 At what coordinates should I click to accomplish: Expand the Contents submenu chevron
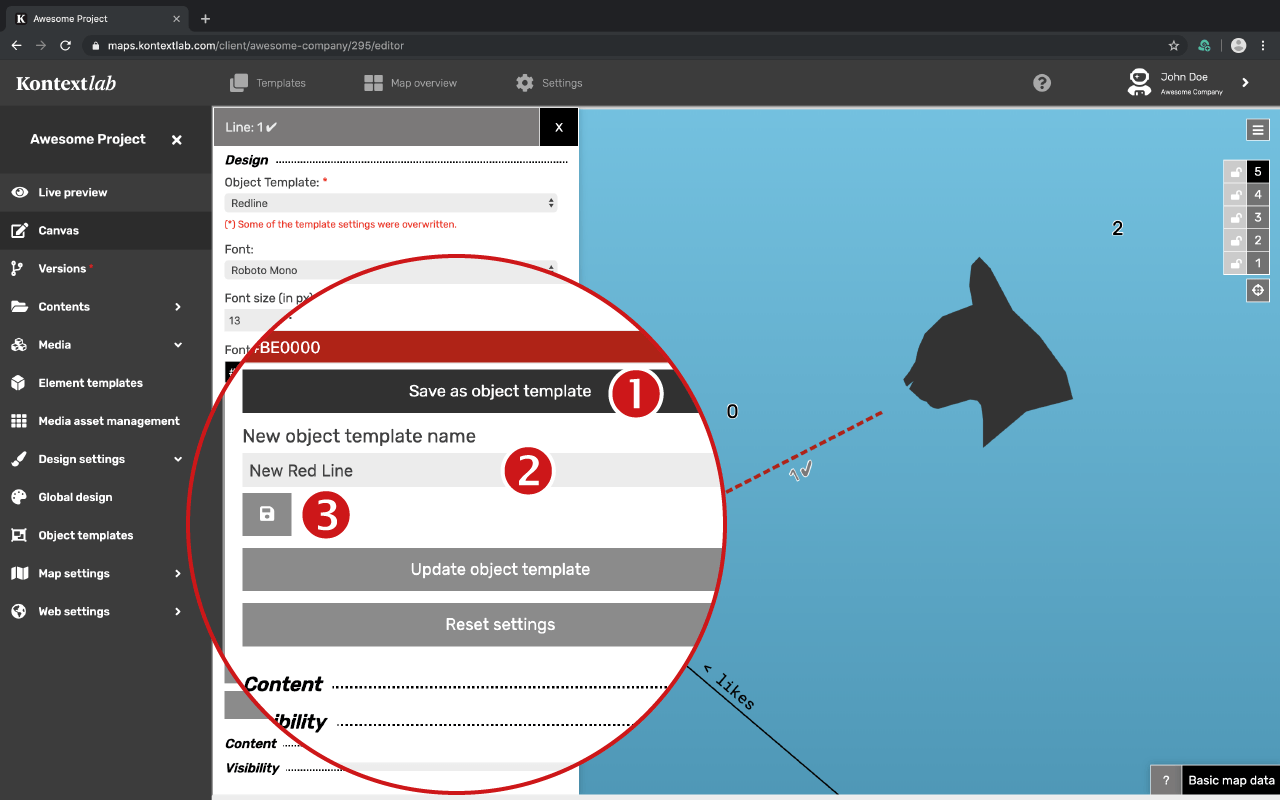tap(178, 307)
